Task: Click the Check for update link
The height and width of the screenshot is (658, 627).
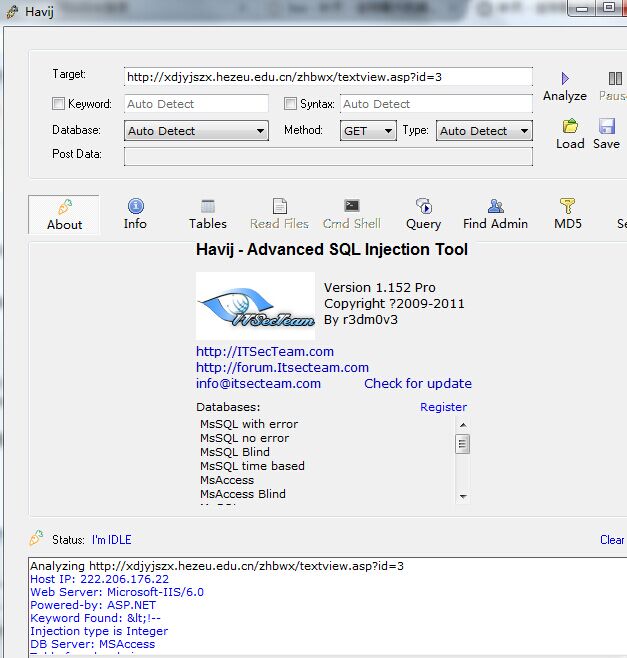Action: pos(418,384)
